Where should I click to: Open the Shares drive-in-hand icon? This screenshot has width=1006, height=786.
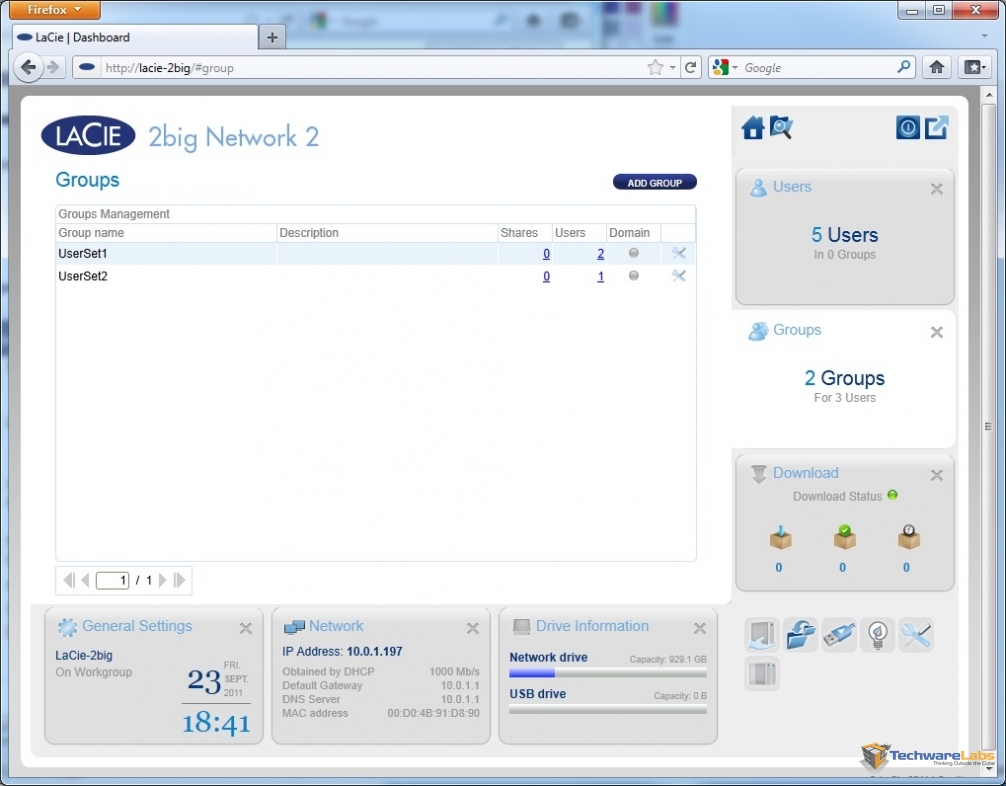pos(762,635)
